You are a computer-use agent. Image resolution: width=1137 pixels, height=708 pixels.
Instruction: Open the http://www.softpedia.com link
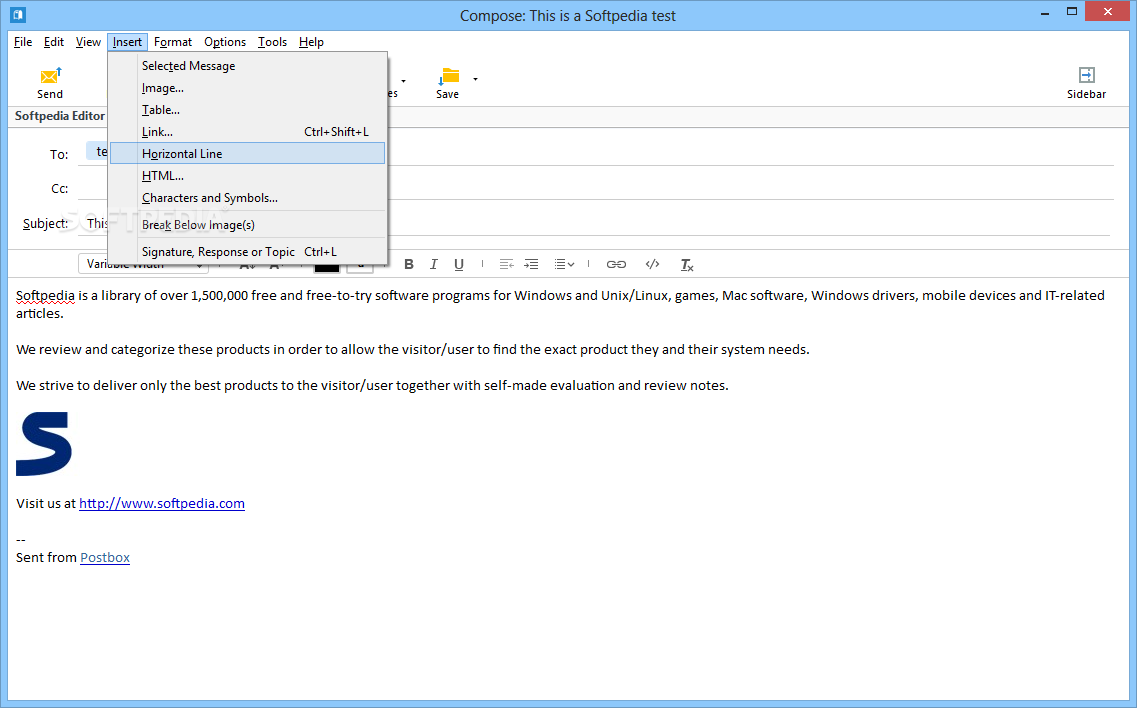point(162,503)
